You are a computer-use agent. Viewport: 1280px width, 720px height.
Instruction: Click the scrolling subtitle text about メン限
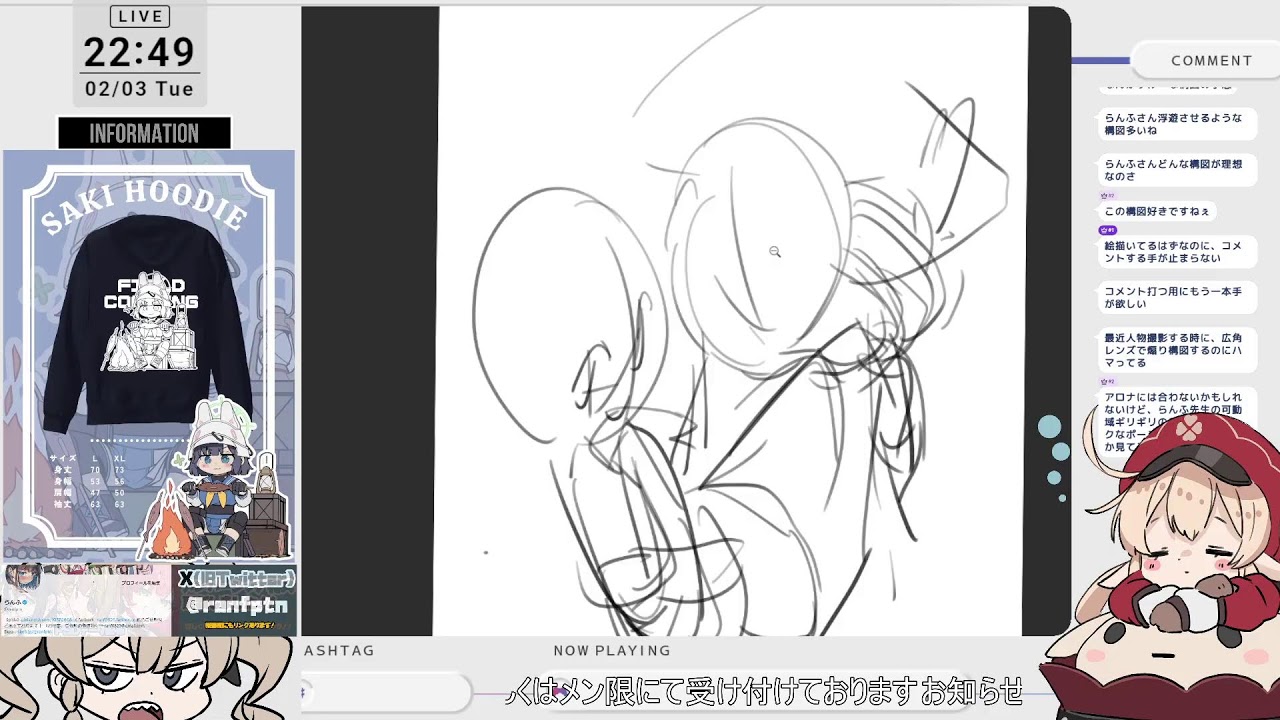[765, 691]
